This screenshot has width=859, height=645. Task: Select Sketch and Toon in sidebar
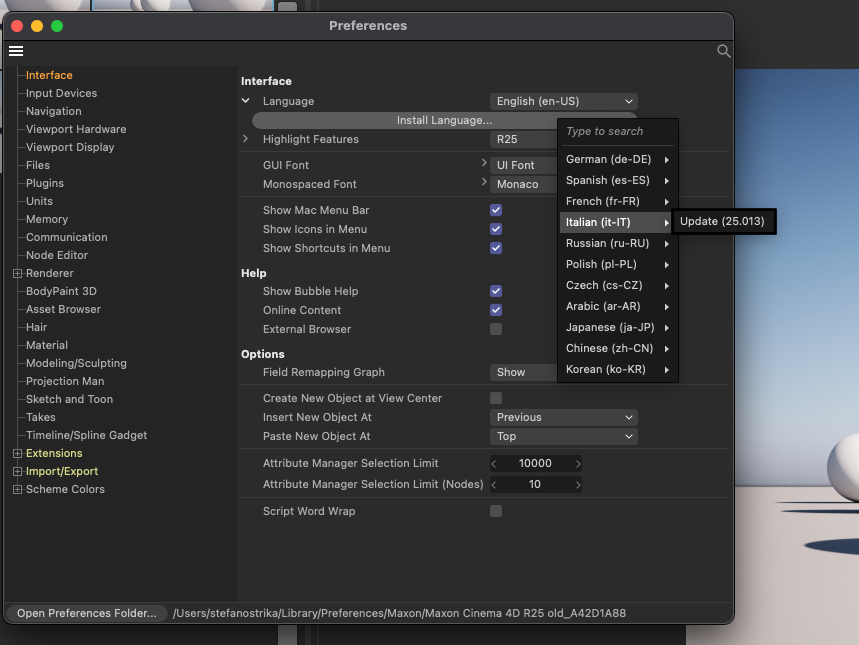70,399
